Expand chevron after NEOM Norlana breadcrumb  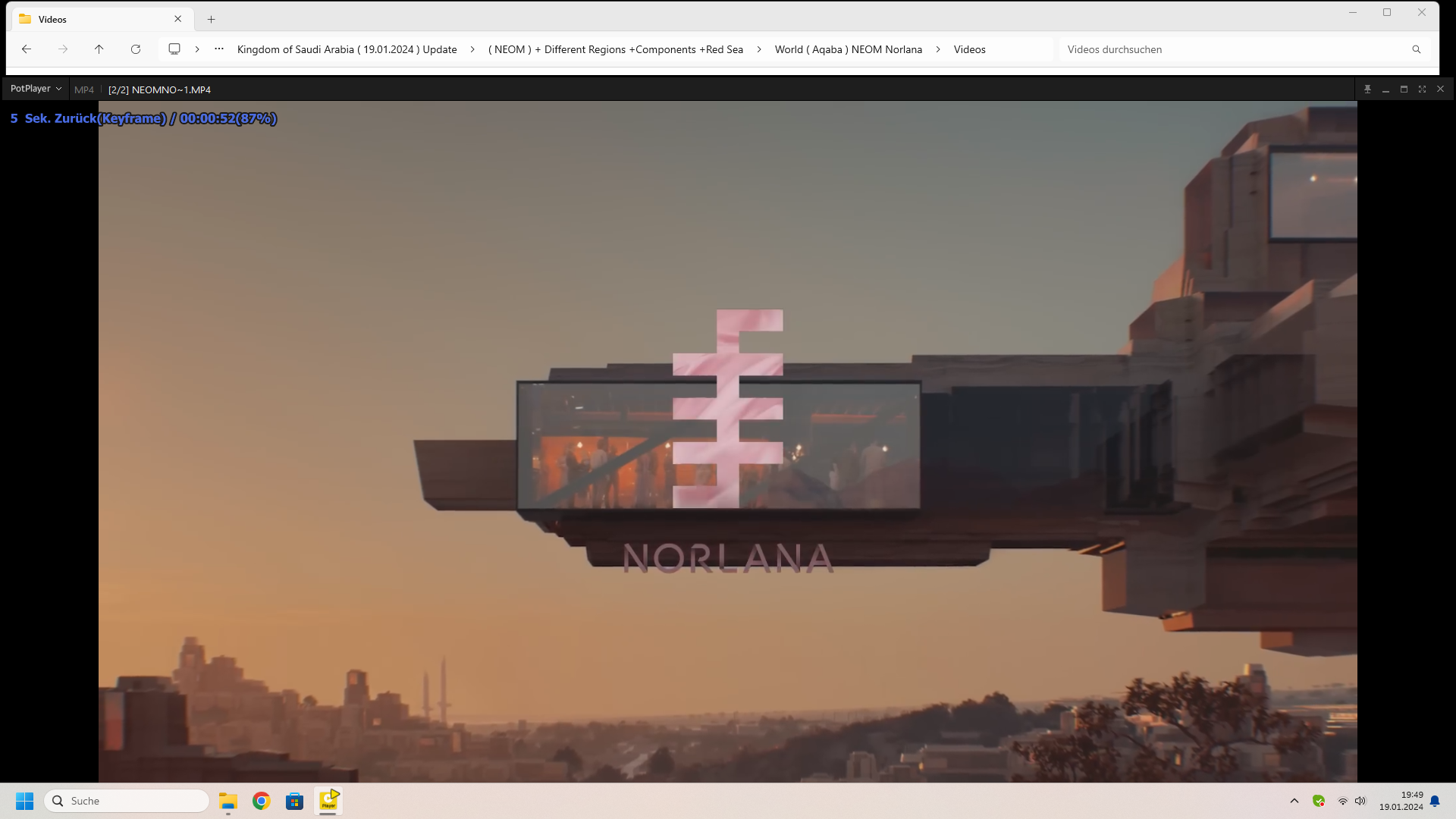pos(938,49)
